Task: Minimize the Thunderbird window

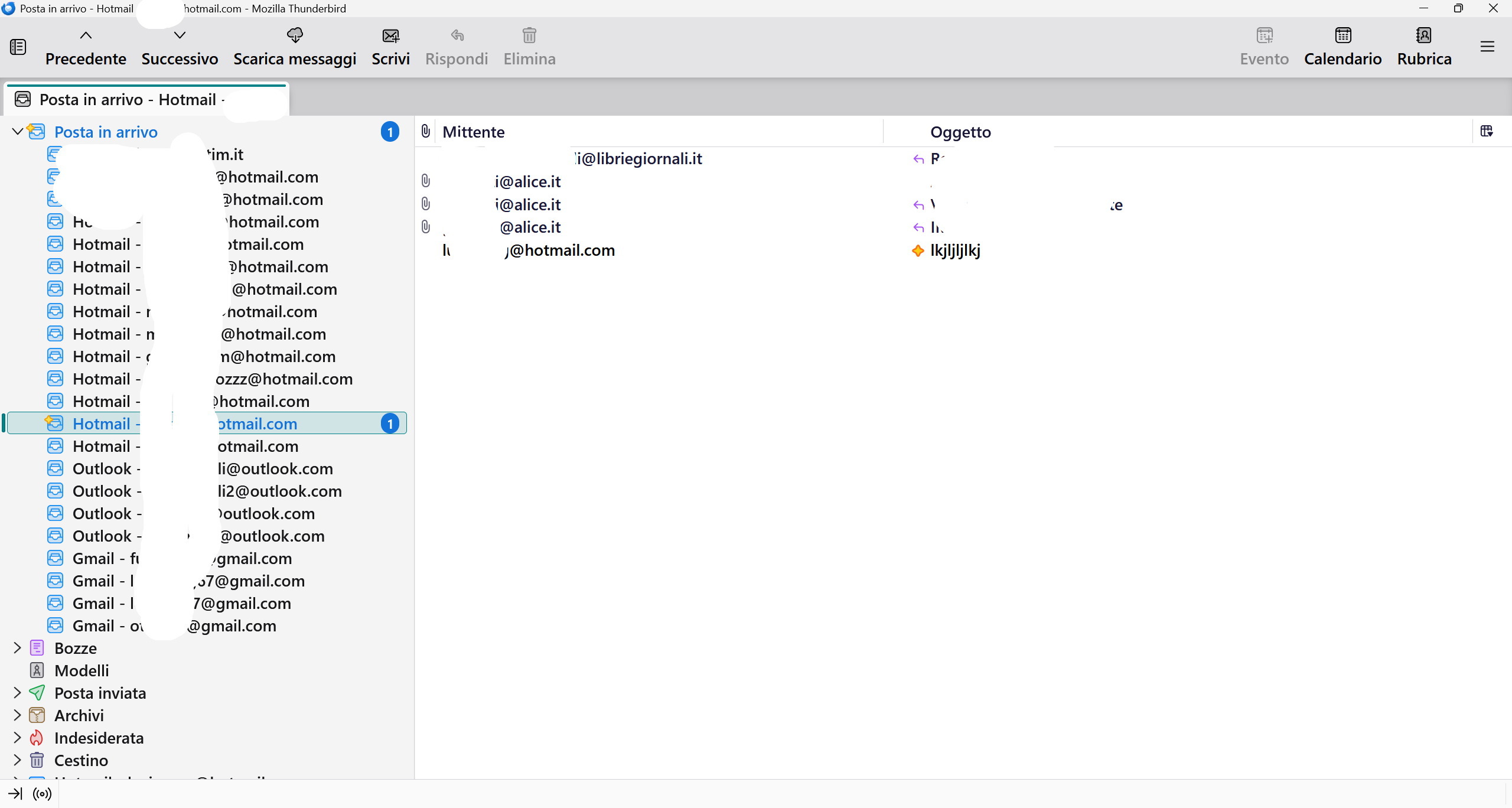Action: tap(1423, 8)
